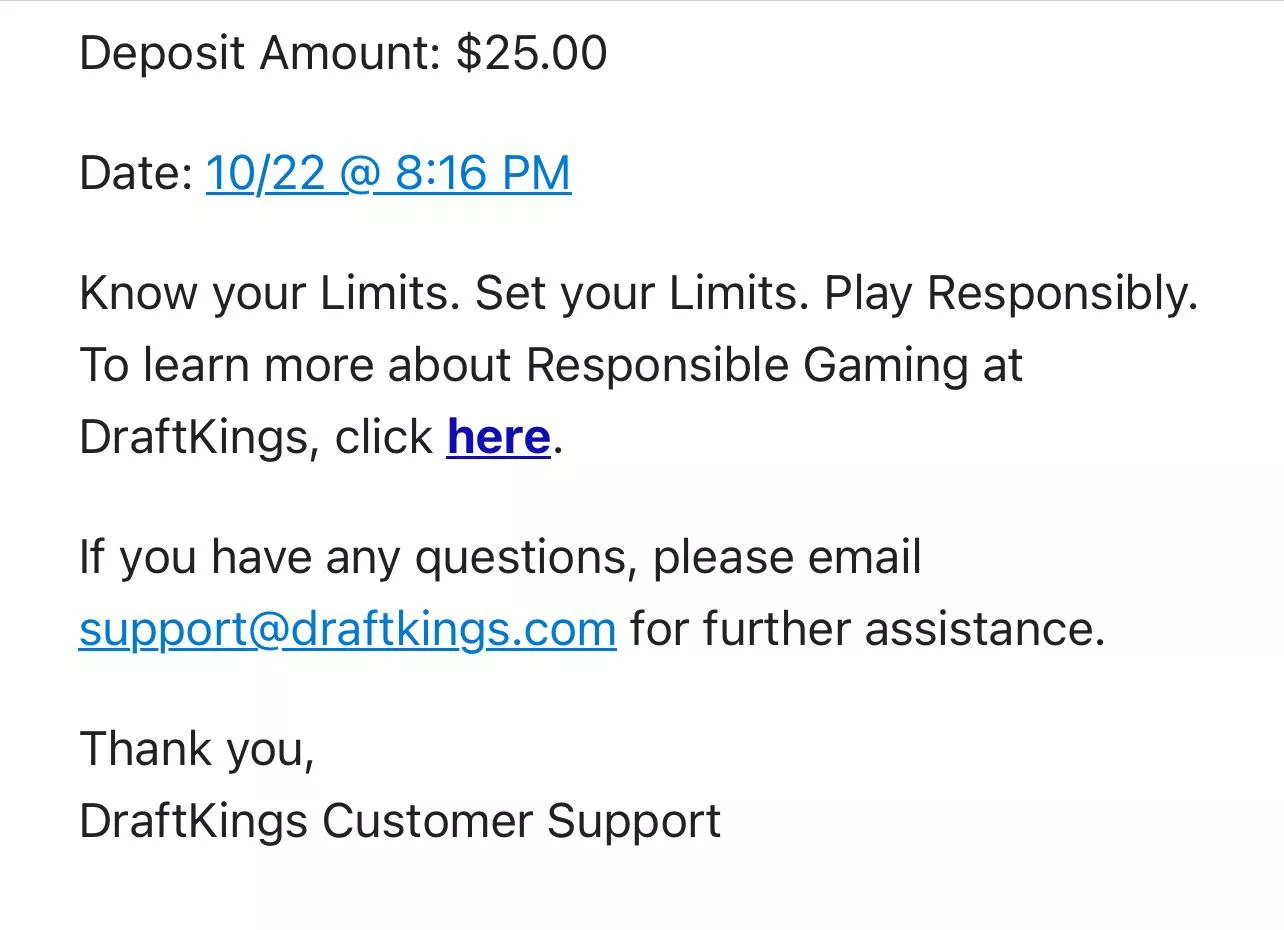Click the "Thank you," closing line
Image resolution: width=1284 pixels, height=930 pixels.
(x=197, y=749)
